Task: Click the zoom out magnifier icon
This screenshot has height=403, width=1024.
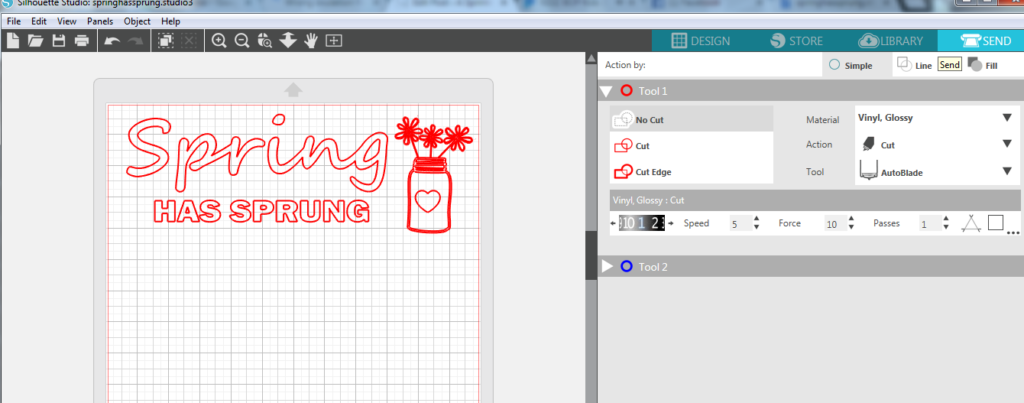Action: point(242,41)
